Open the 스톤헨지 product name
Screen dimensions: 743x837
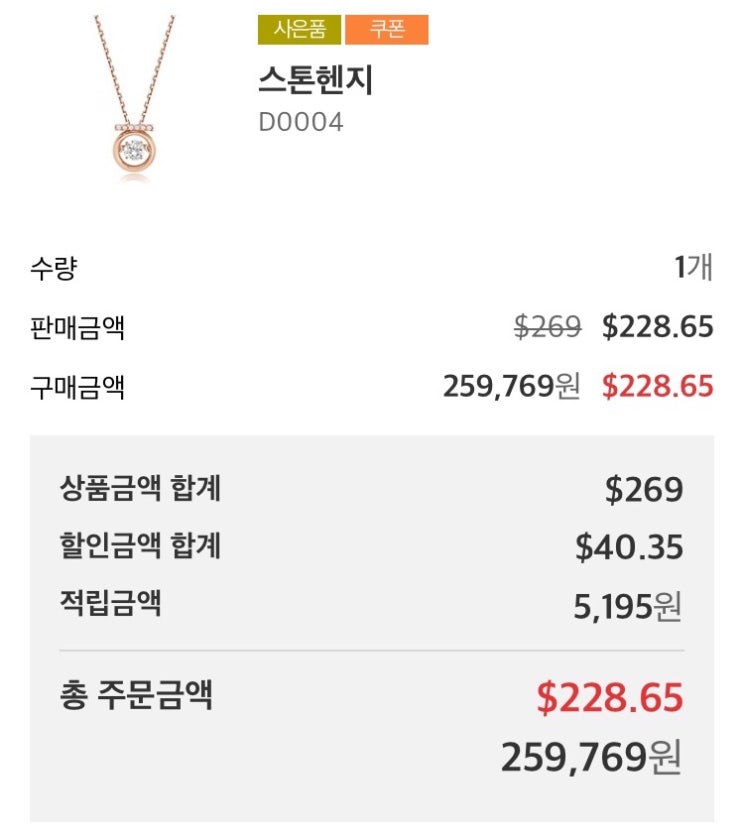315,80
